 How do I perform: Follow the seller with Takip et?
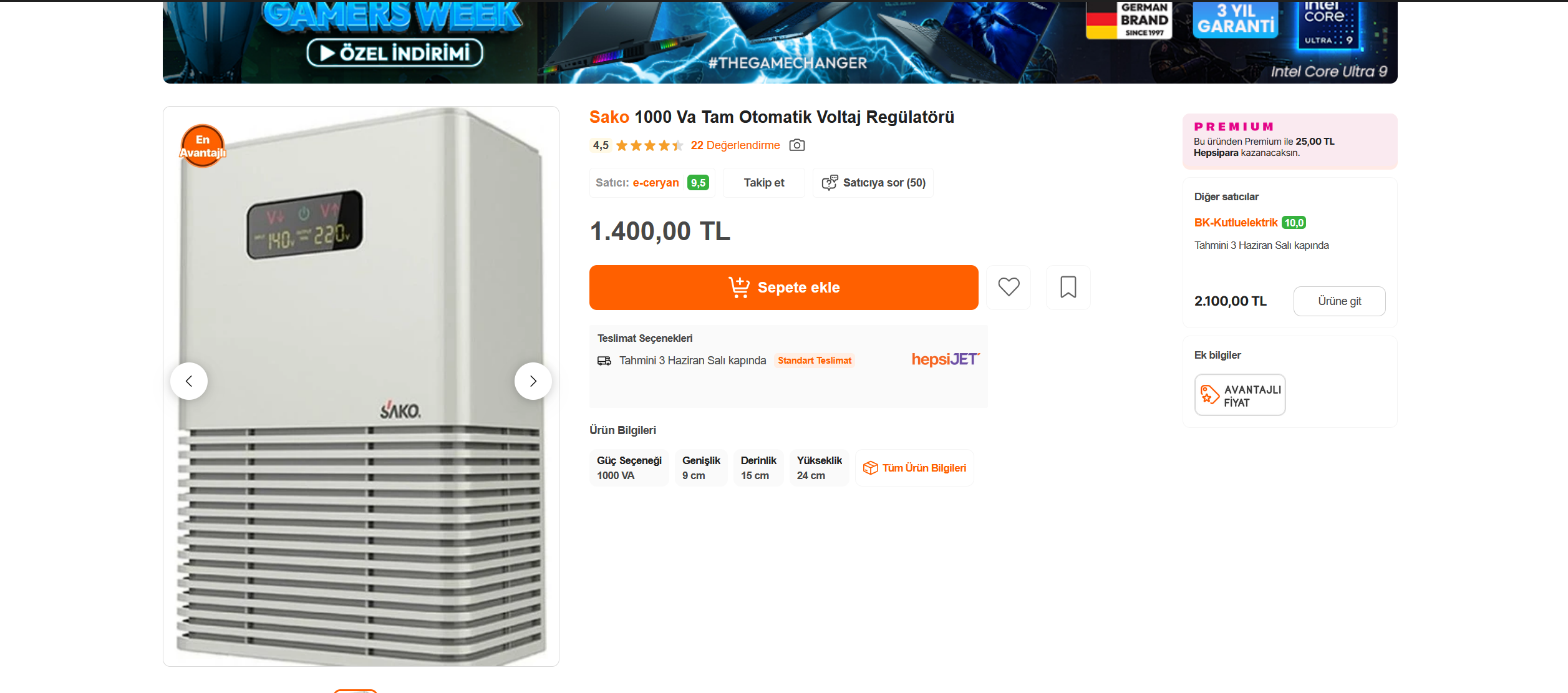point(763,183)
